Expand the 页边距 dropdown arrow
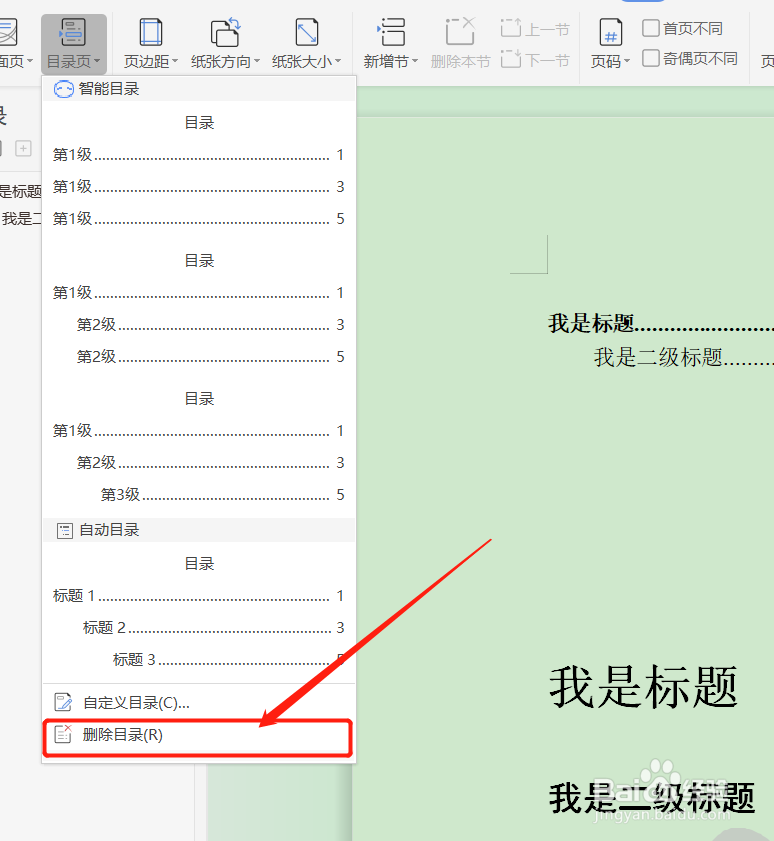This screenshot has width=774, height=841. click(175, 62)
